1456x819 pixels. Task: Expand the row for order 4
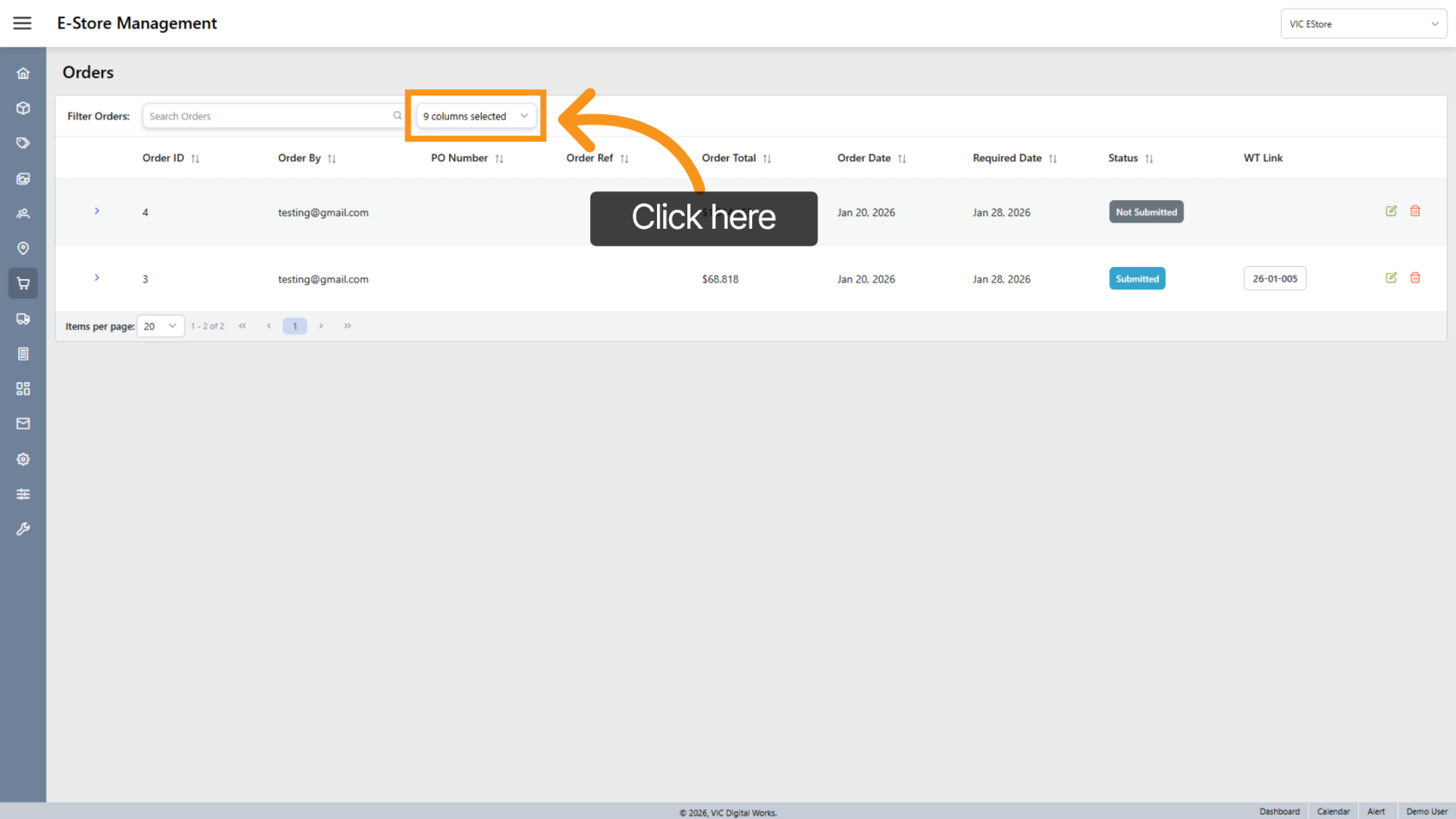coord(97,211)
